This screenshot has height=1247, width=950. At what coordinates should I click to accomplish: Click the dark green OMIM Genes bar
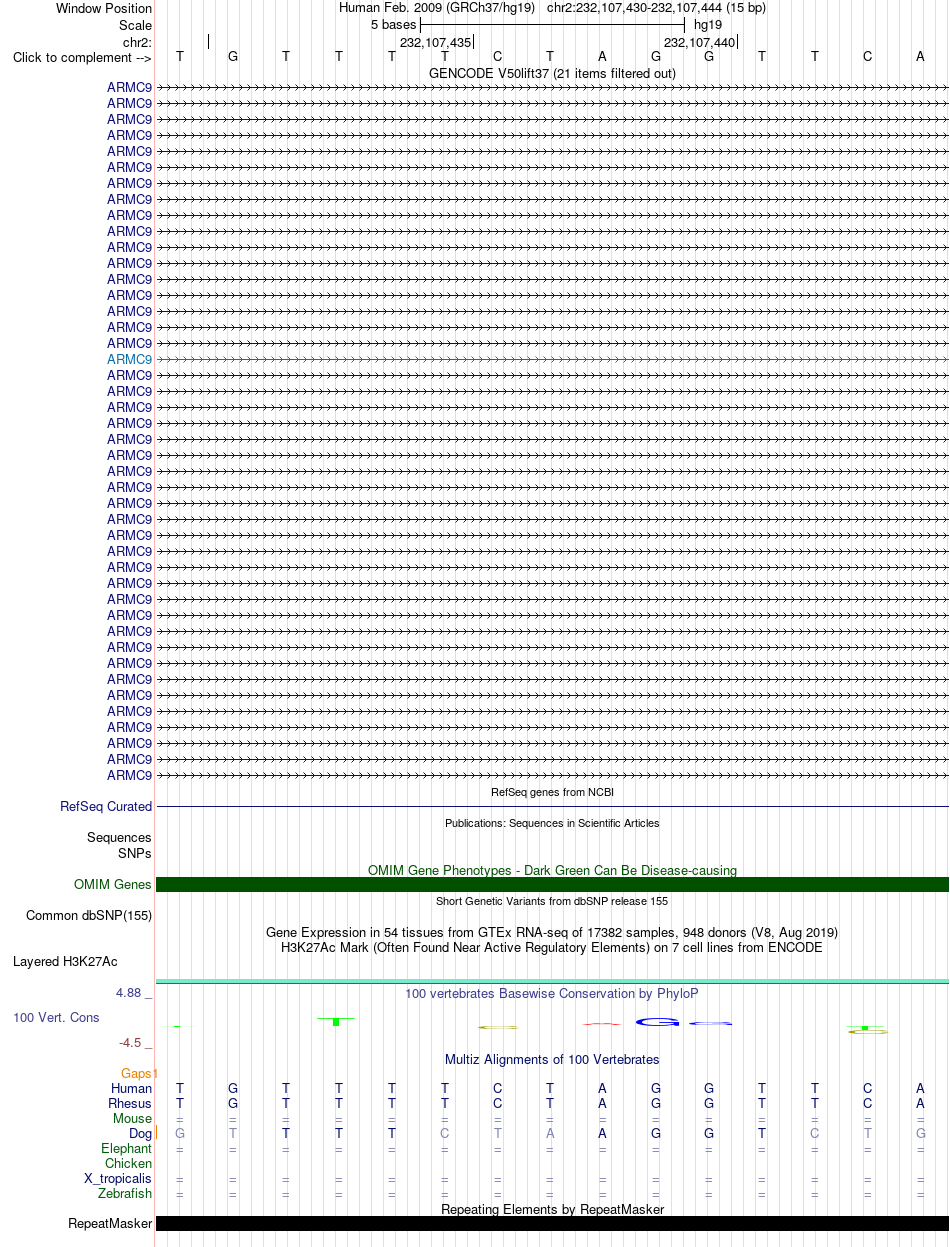point(552,884)
